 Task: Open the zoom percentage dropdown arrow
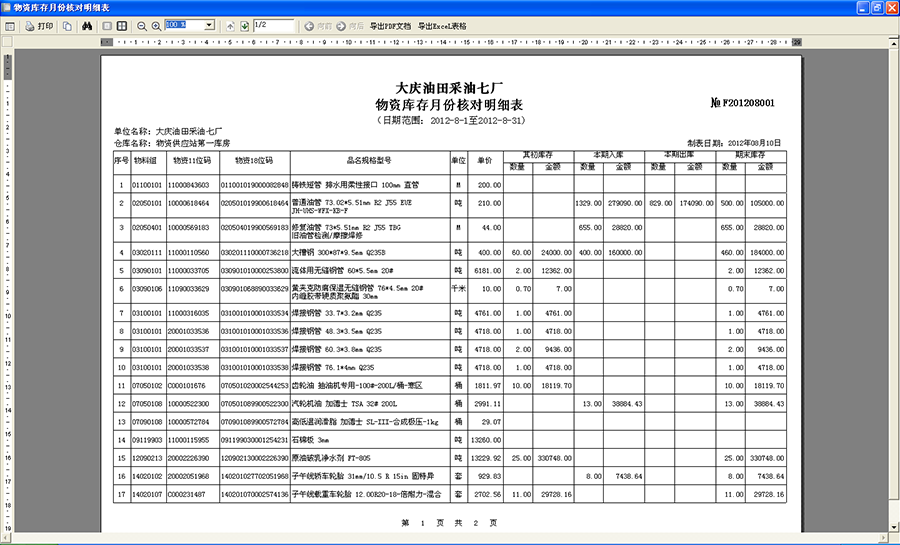coord(210,26)
